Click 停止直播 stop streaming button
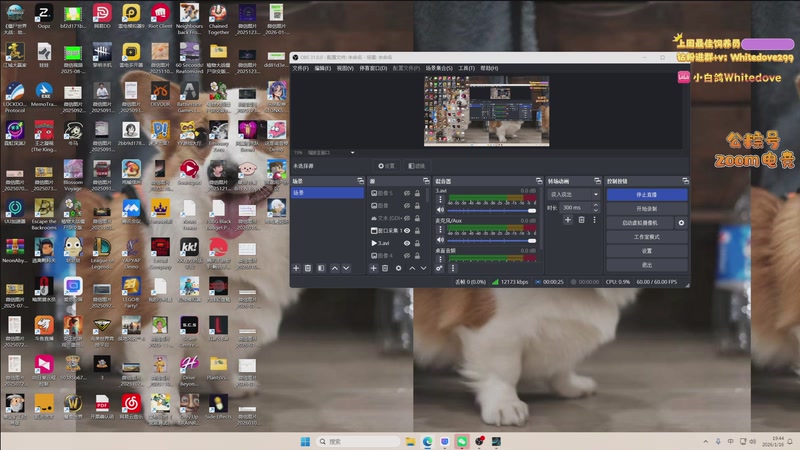Screen dimensions: 800x450 646,195
